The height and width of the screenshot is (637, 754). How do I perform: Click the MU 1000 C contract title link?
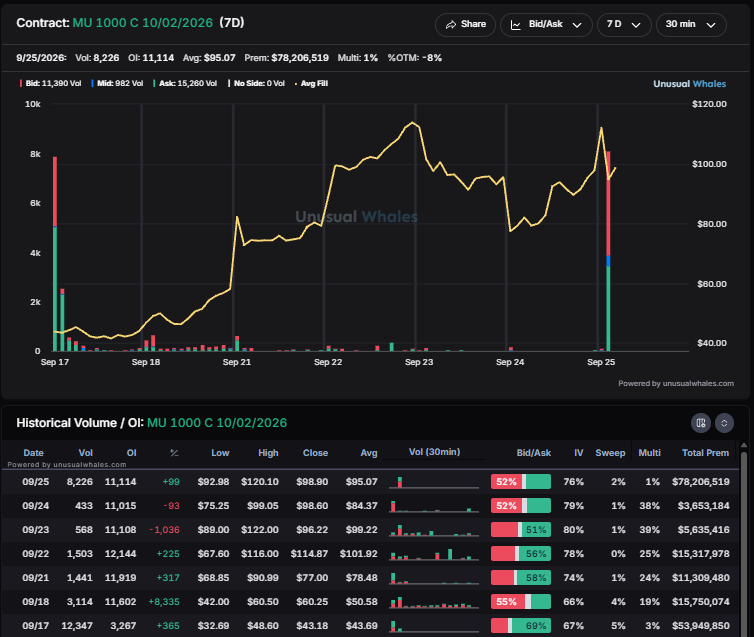point(143,23)
